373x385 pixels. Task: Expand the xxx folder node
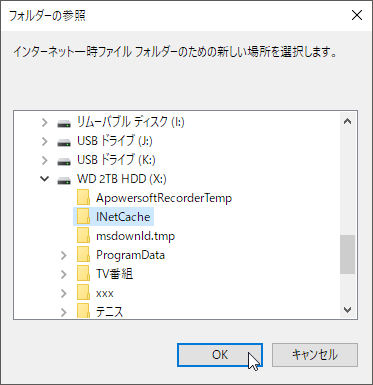[64, 293]
